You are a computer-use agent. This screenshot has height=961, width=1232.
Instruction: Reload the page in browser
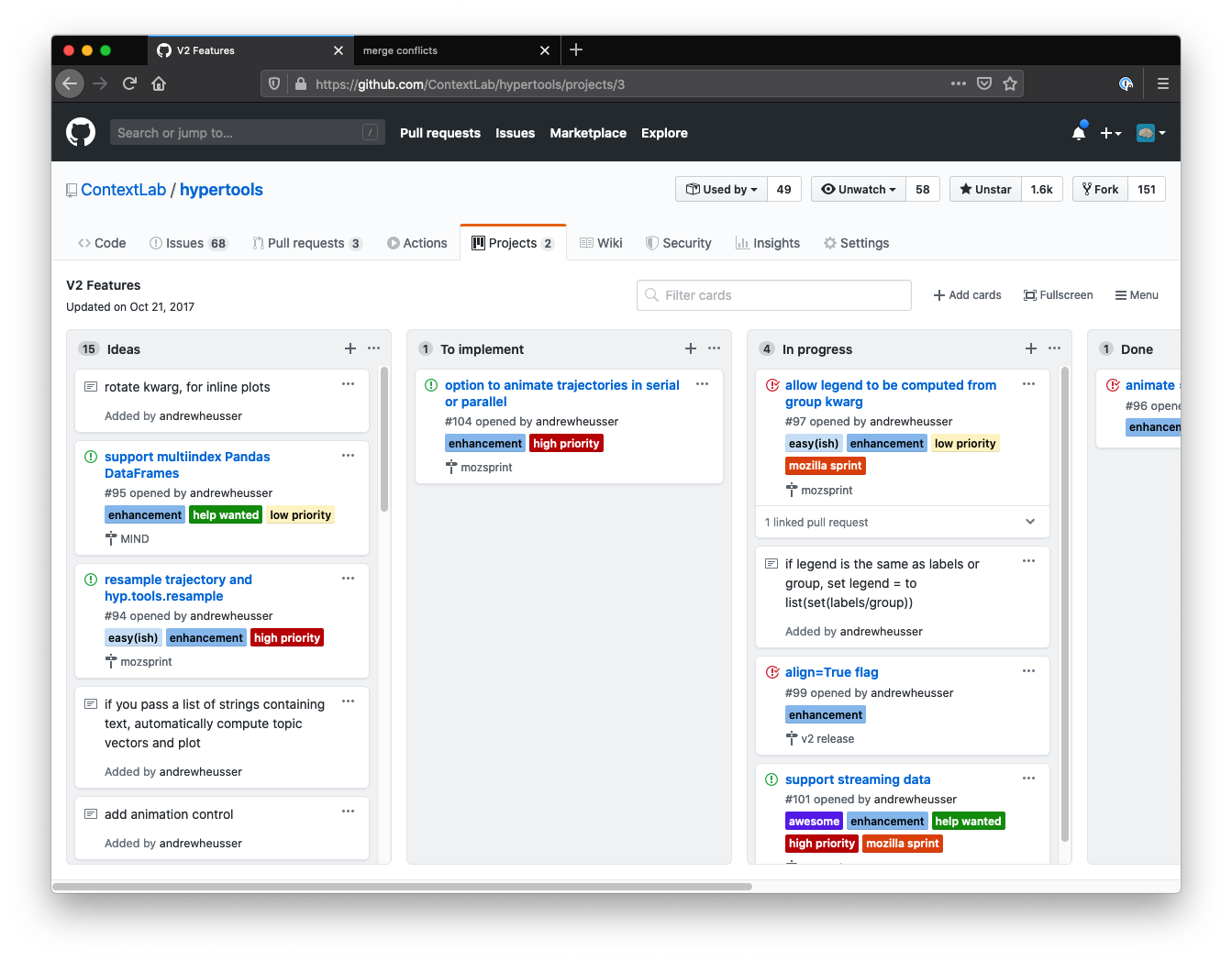129,83
